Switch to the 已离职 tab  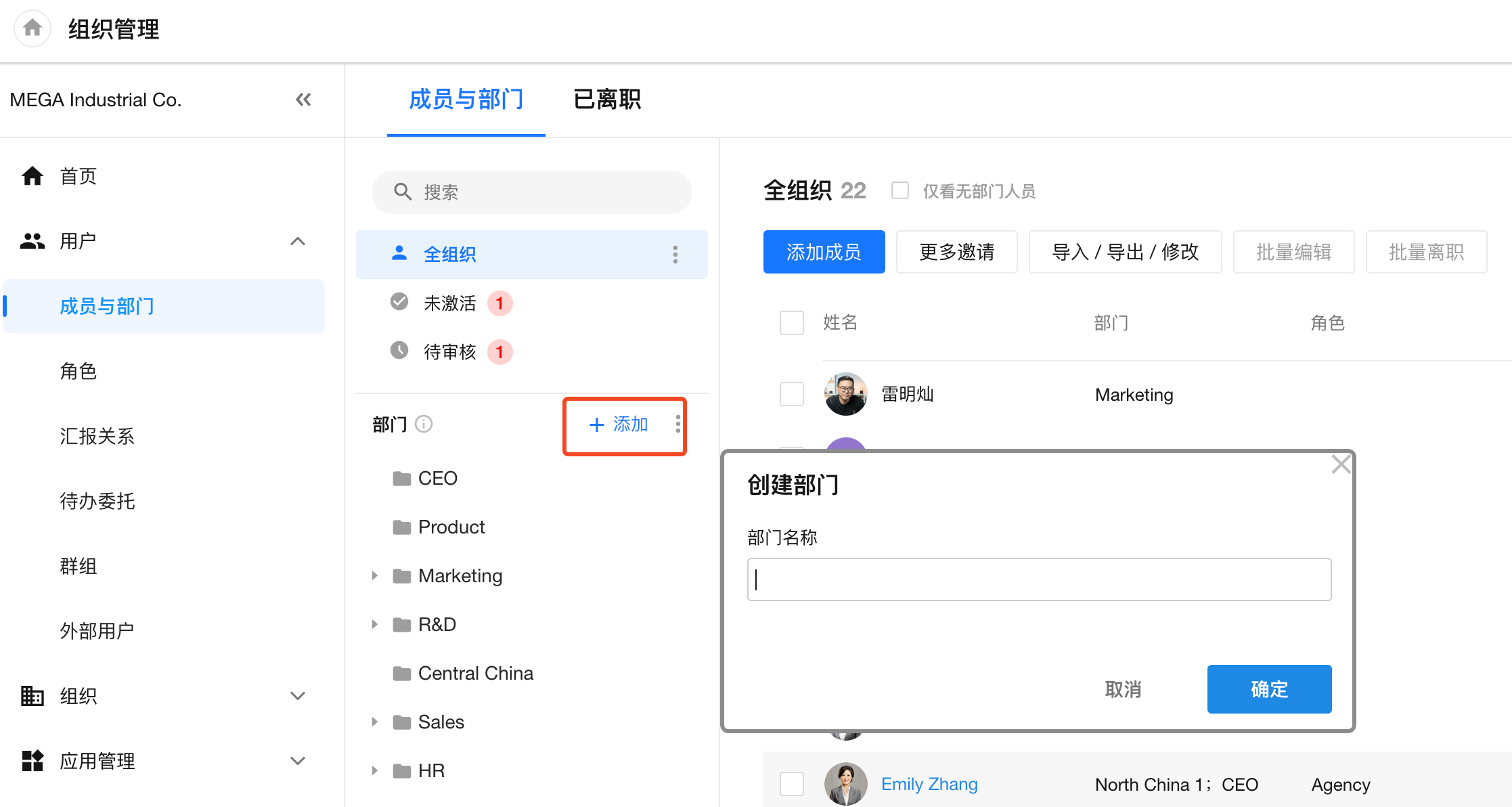607,100
